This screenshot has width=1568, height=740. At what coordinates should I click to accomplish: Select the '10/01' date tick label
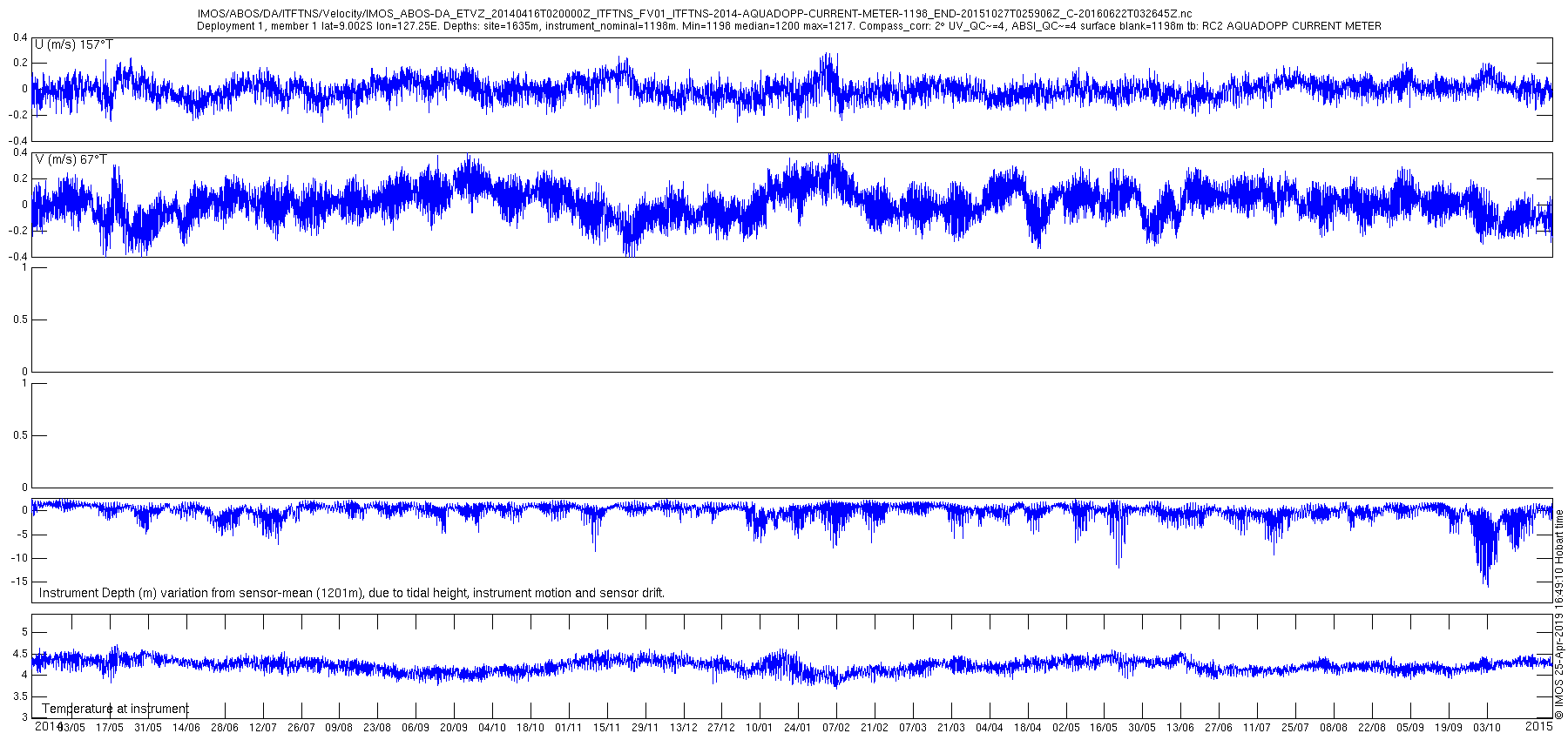760,728
